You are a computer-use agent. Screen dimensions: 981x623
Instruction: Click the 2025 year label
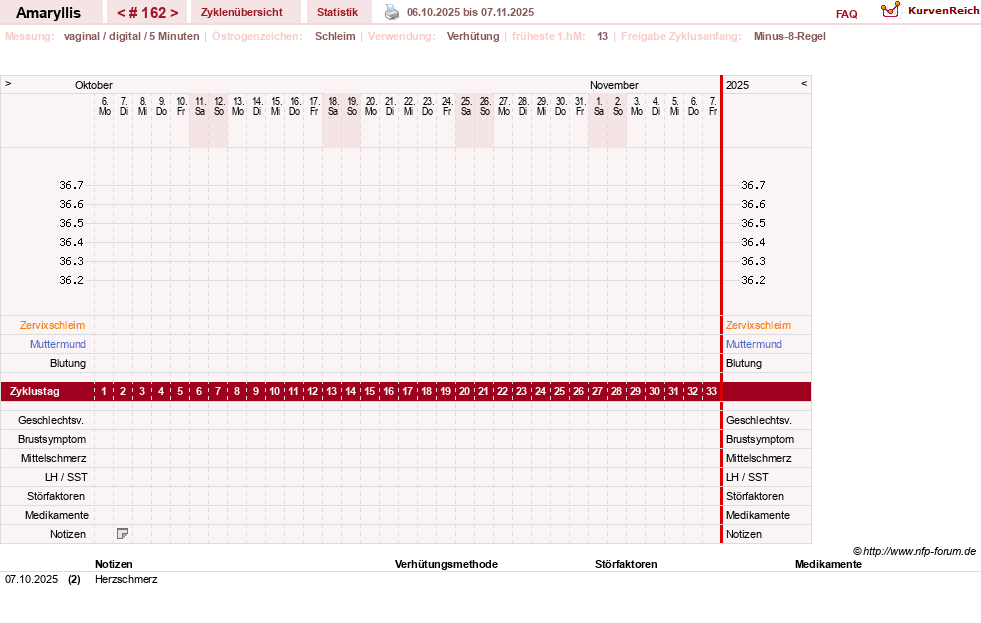pos(737,84)
